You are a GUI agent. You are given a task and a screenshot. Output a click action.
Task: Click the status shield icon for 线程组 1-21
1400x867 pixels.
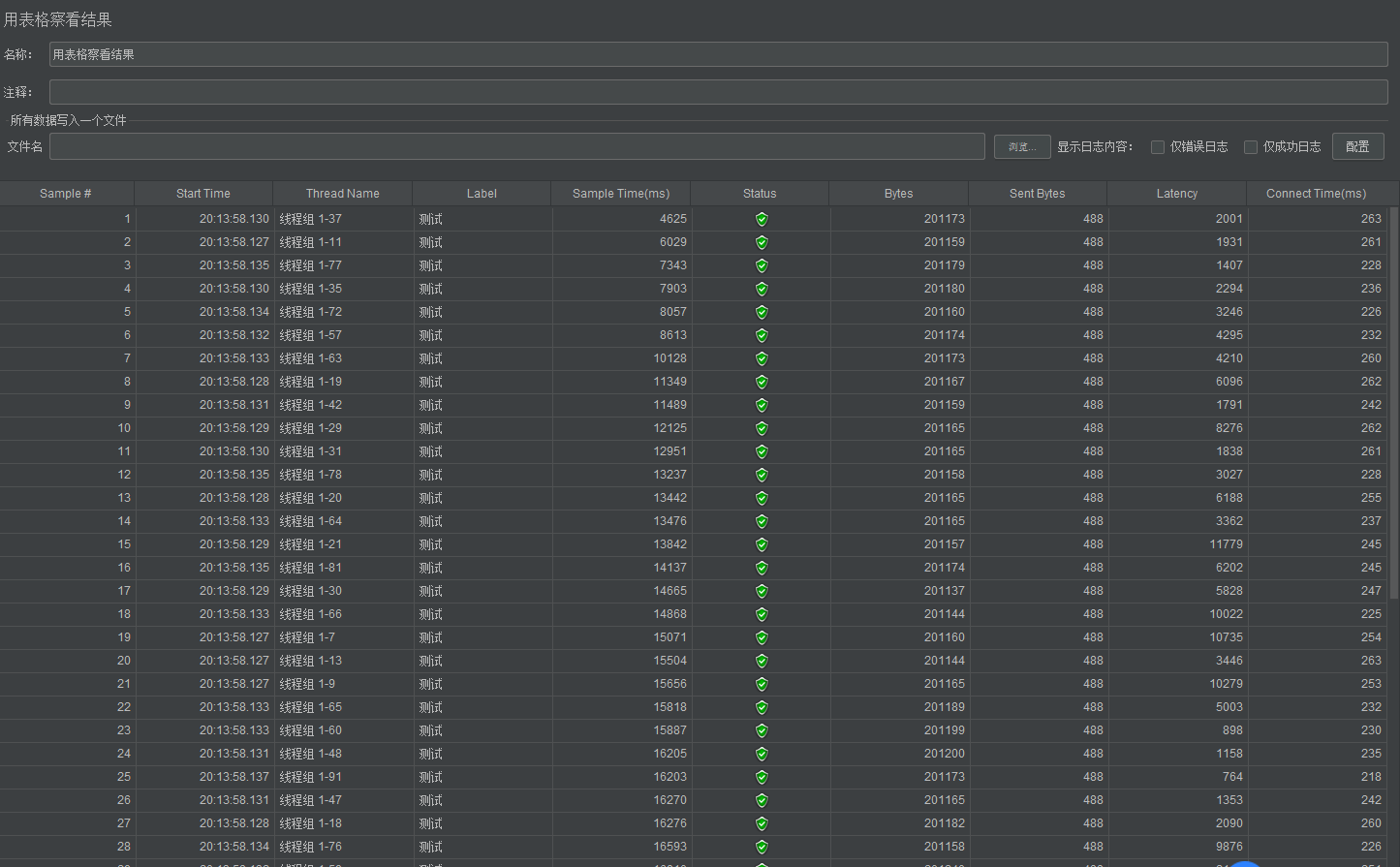(x=762, y=544)
